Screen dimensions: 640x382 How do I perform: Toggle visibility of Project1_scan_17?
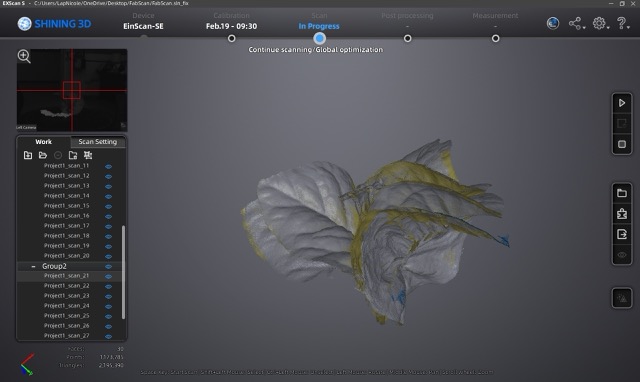click(x=108, y=227)
